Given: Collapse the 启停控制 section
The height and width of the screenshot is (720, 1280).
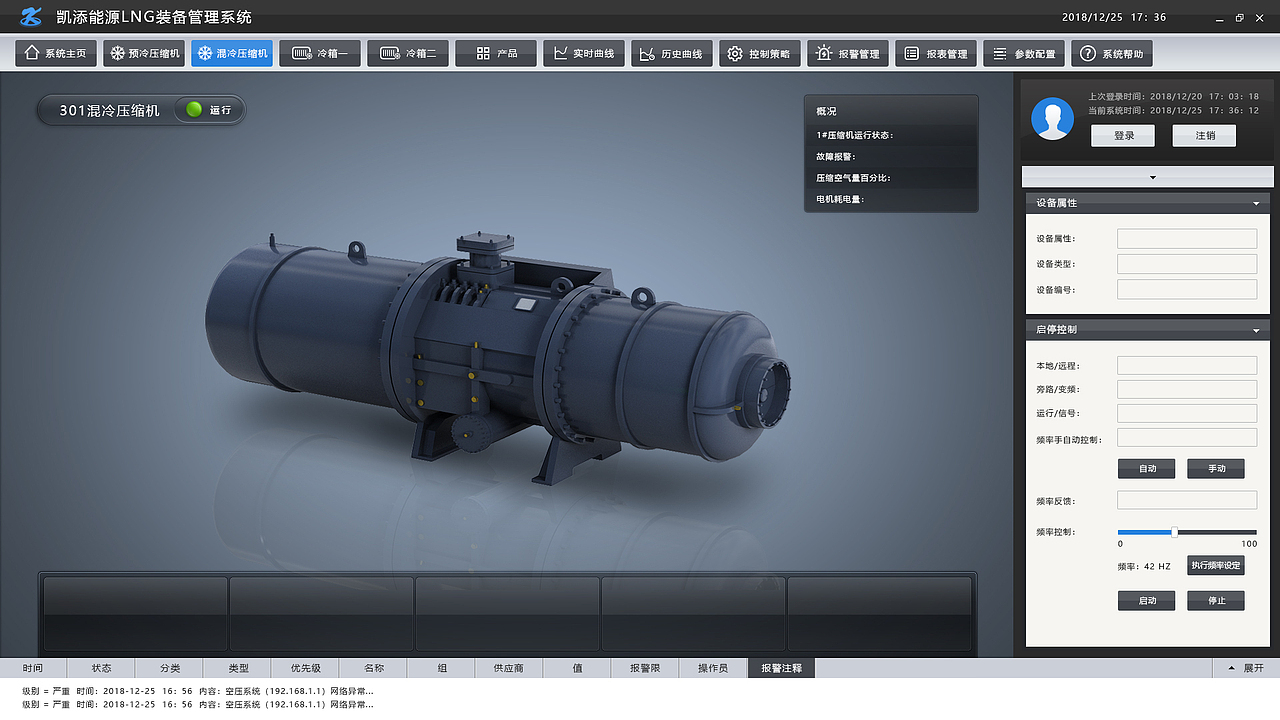Looking at the screenshot, I should coord(1256,329).
